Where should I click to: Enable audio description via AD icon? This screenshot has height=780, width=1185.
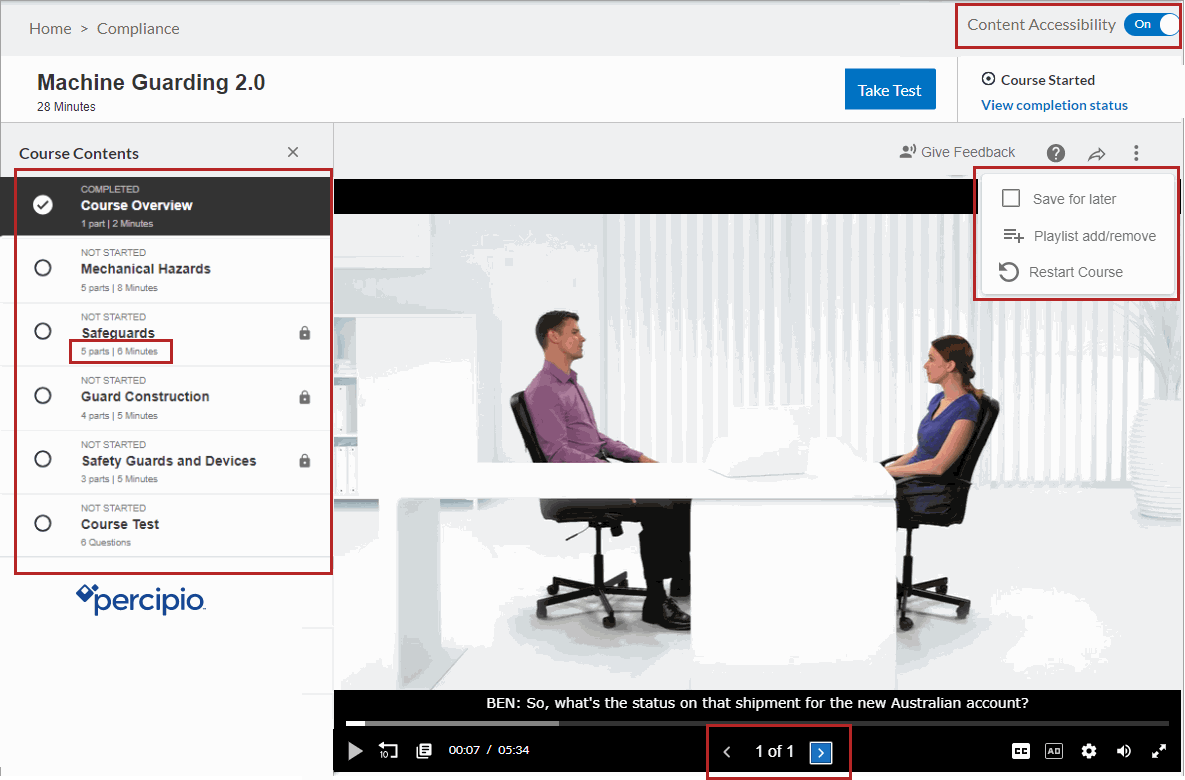click(1054, 750)
